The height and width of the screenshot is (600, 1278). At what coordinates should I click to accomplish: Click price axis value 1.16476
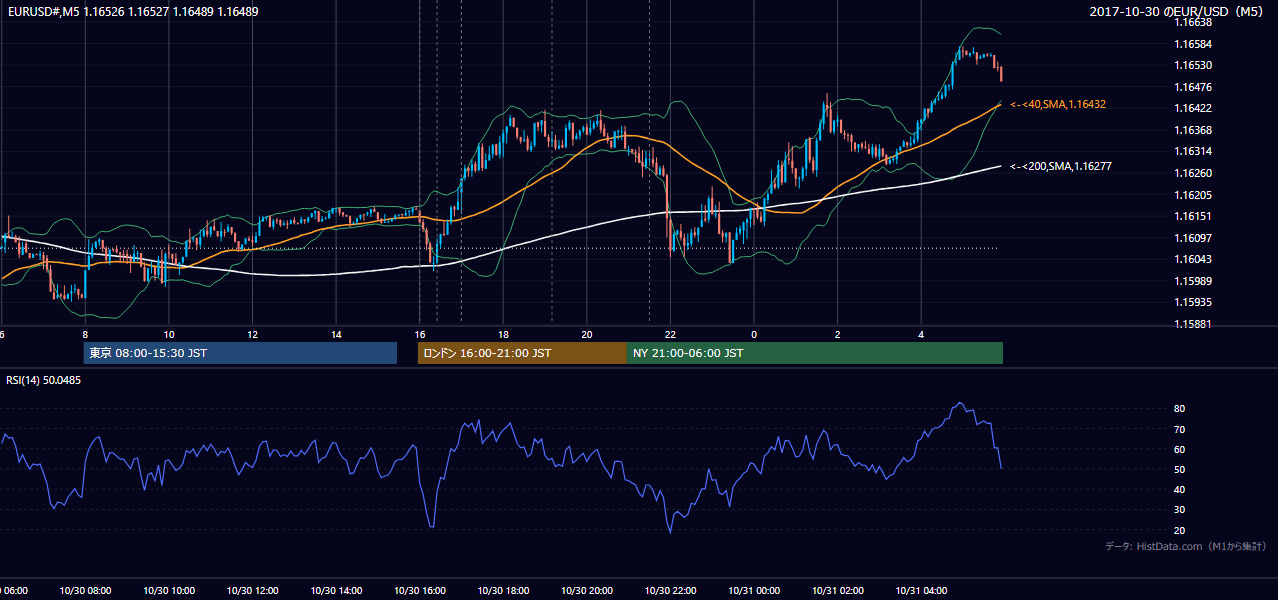click(1194, 87)
